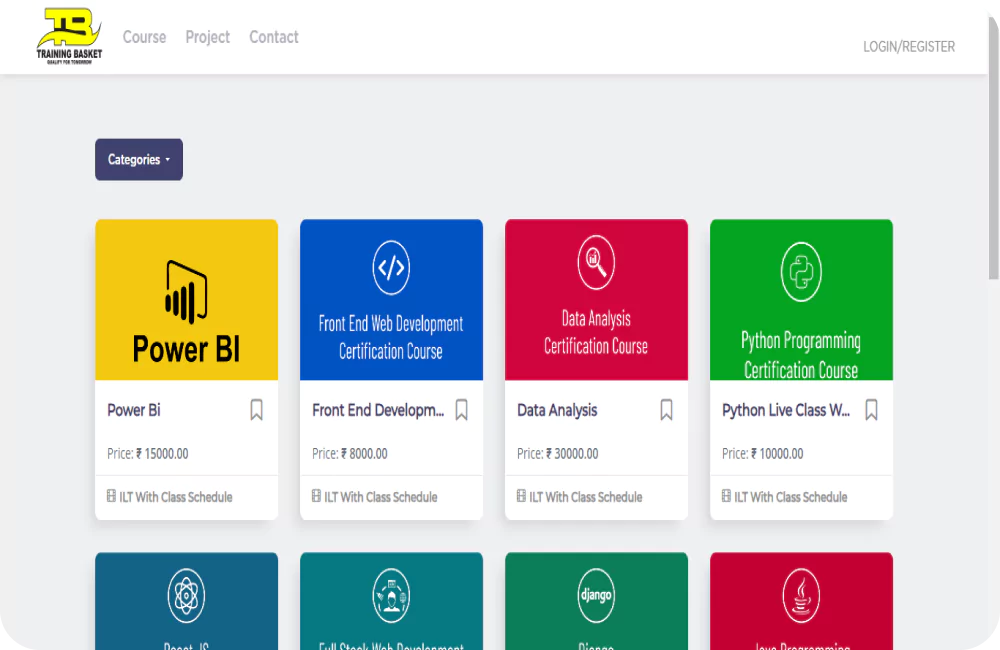Click ILT With Class Schedule under Front End
Image resolution: width=1000 pixels, height=650 pixels.
click(381, 497)
